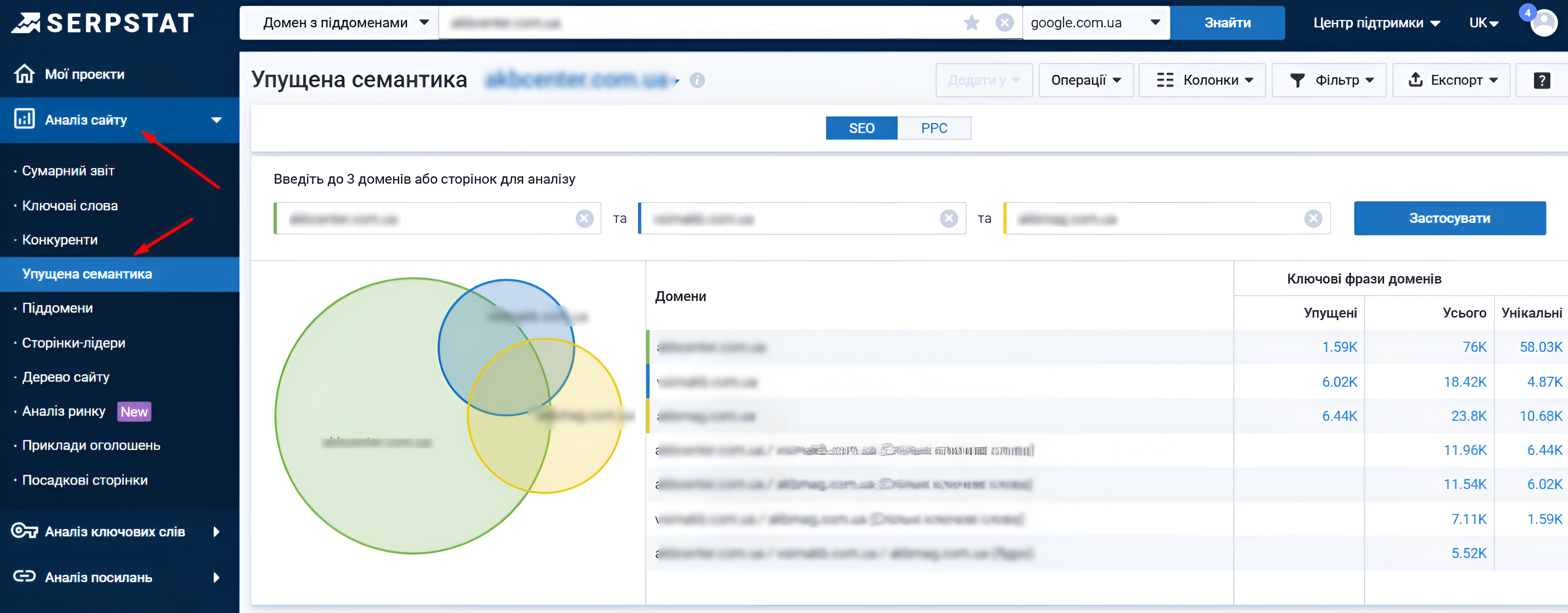Select Упущена семантика in sidebar
Viewport: 1568px width, 613px height.
pyautogui.click(x=119, y=274)
